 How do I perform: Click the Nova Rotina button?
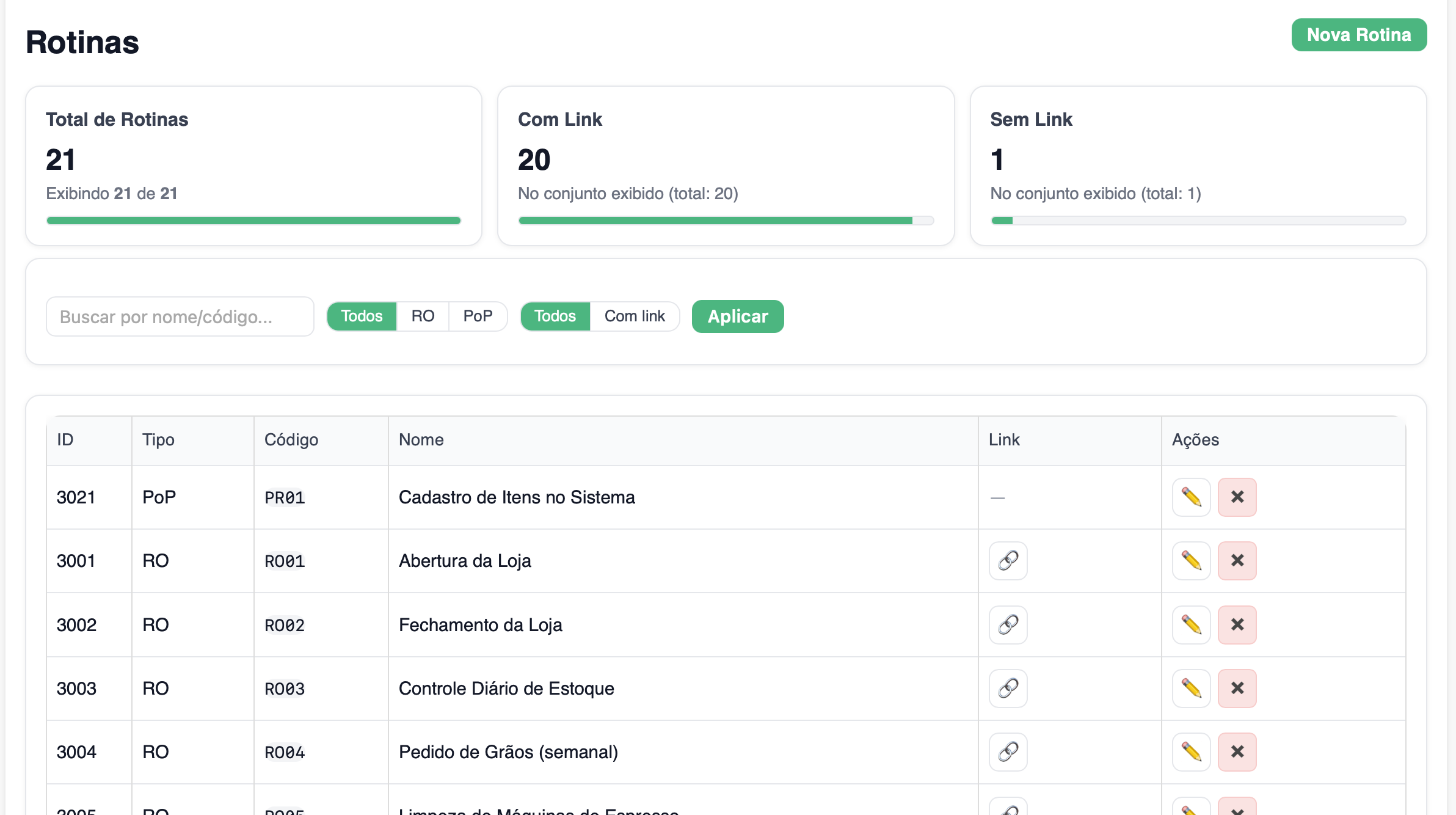point(1358,35)
